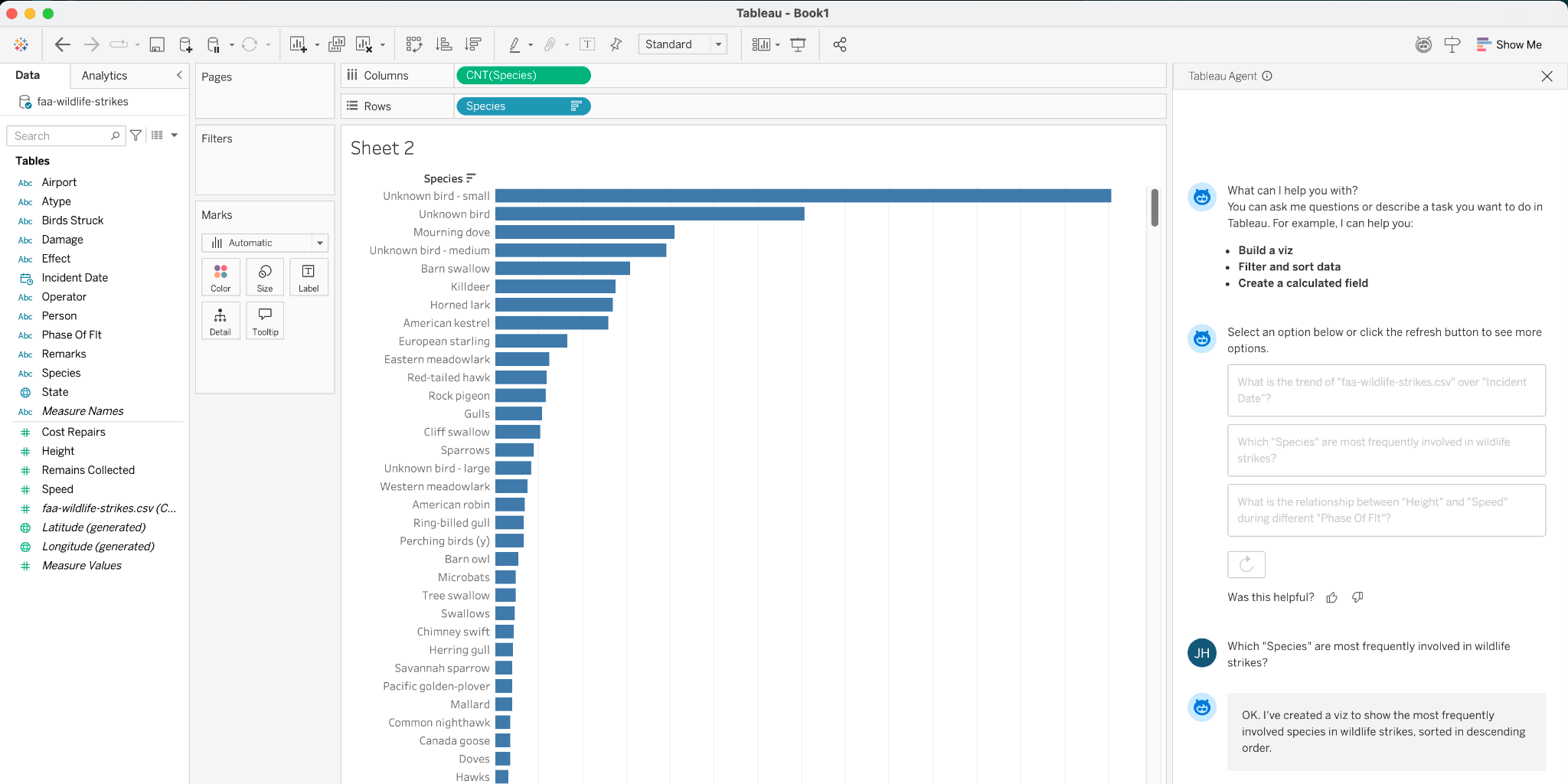Open the Automatic mark type dropdown
The height and width of the screenshot is (784, 1568).
coord(319,242)
